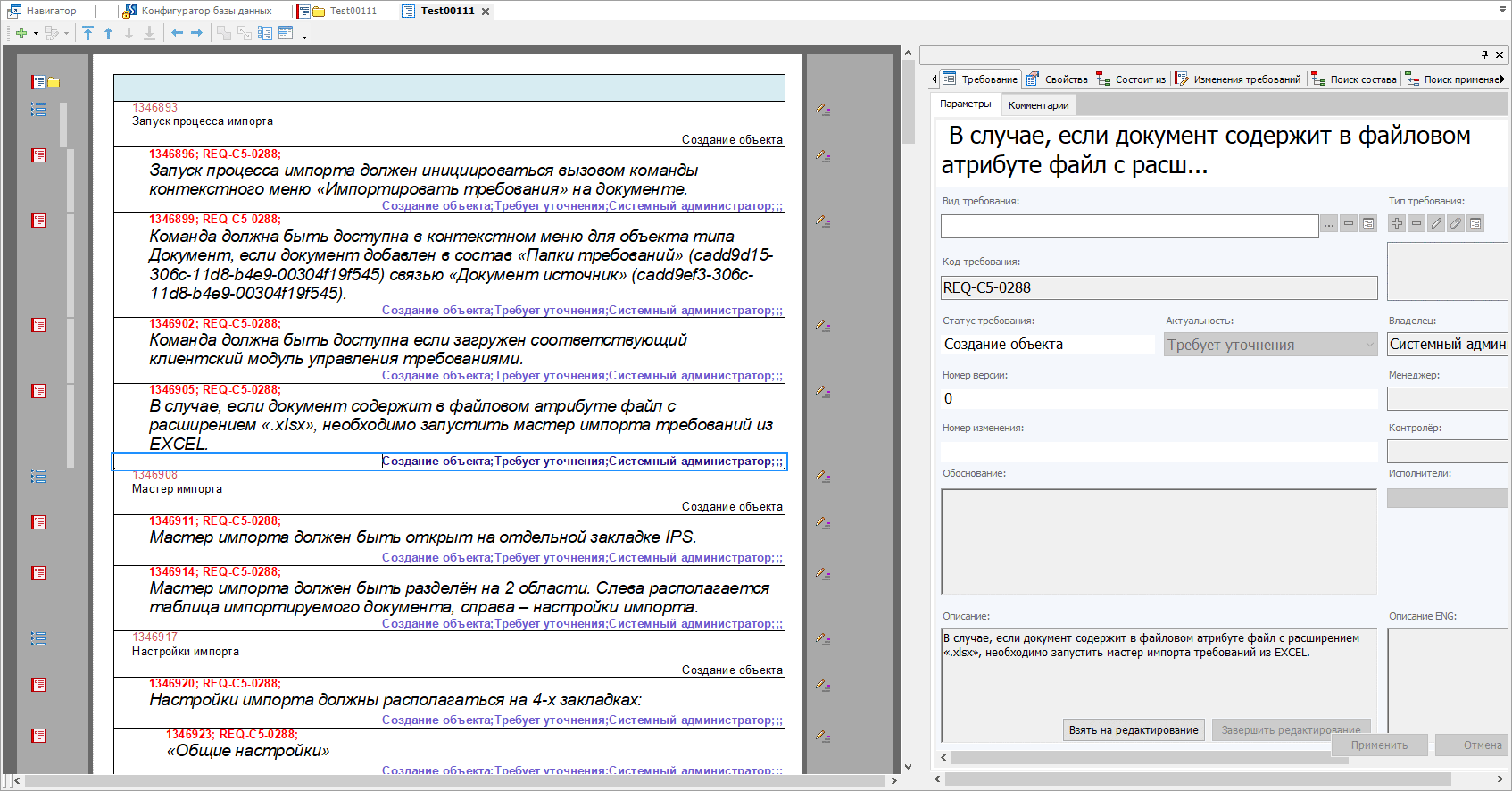
Task: Open the 'Свойства' tab
Action: (1059, 79)
